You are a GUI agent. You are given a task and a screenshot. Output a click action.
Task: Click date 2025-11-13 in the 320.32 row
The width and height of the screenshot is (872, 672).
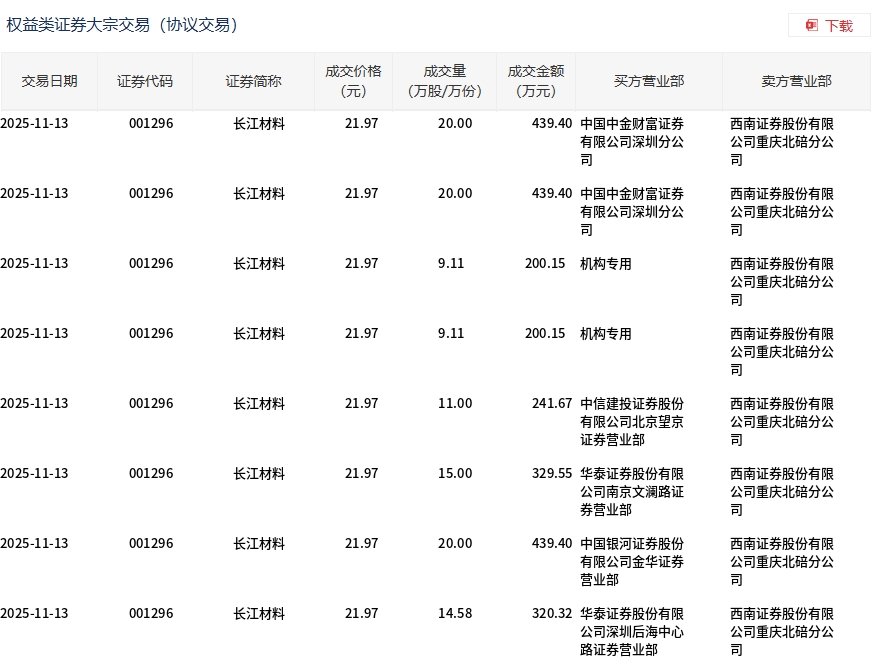click(34, 614)
